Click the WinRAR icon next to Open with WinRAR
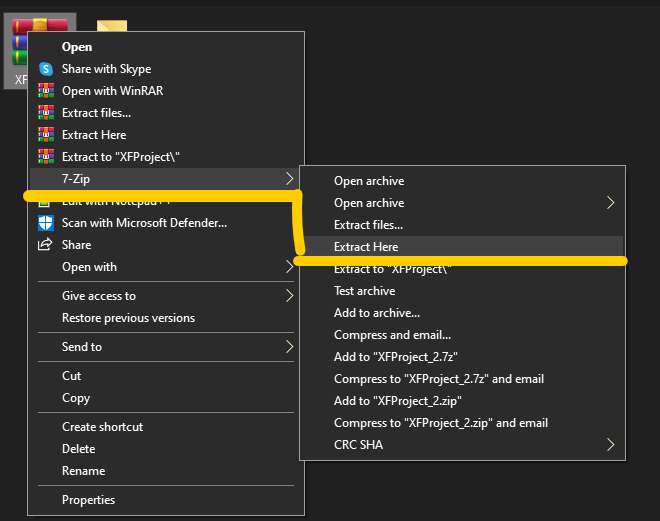The width and height of the screenshot is (660, 521). [x=46, y=90]
